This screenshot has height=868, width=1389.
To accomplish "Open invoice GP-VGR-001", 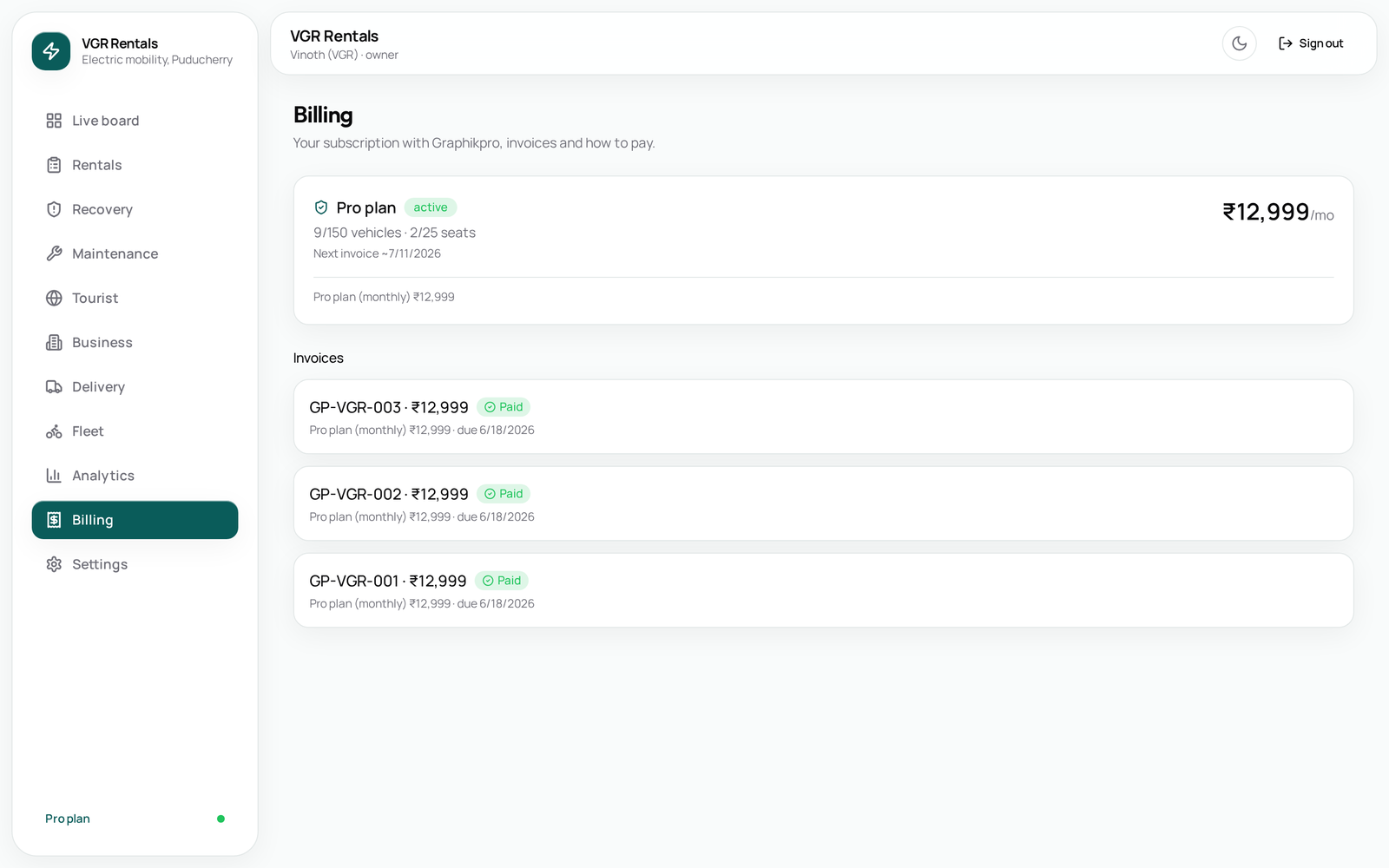I will pos(823,590).
